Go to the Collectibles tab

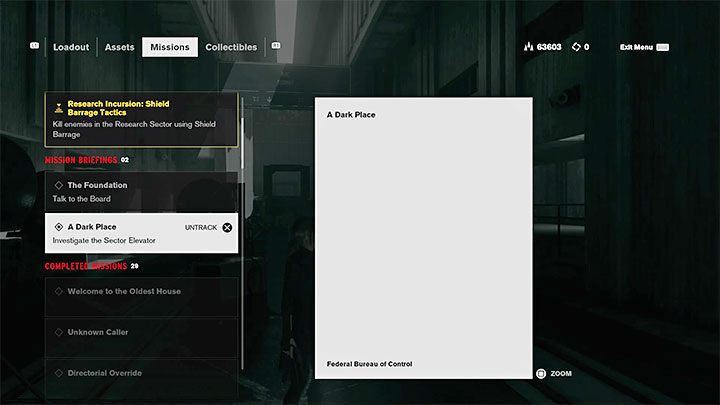[x=230, y=47]
